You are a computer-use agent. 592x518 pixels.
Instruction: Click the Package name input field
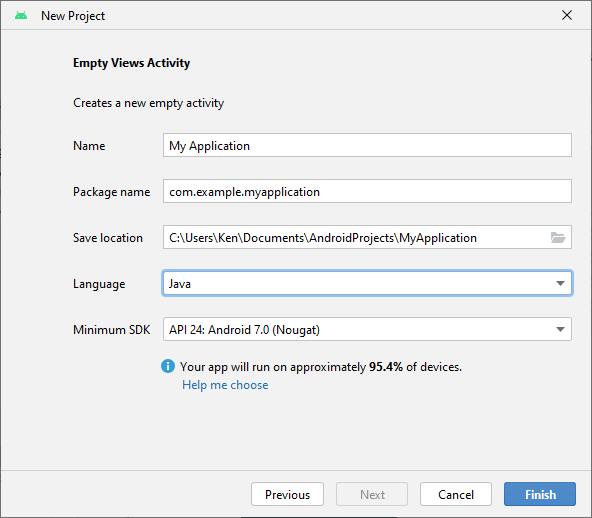point(367,191)
